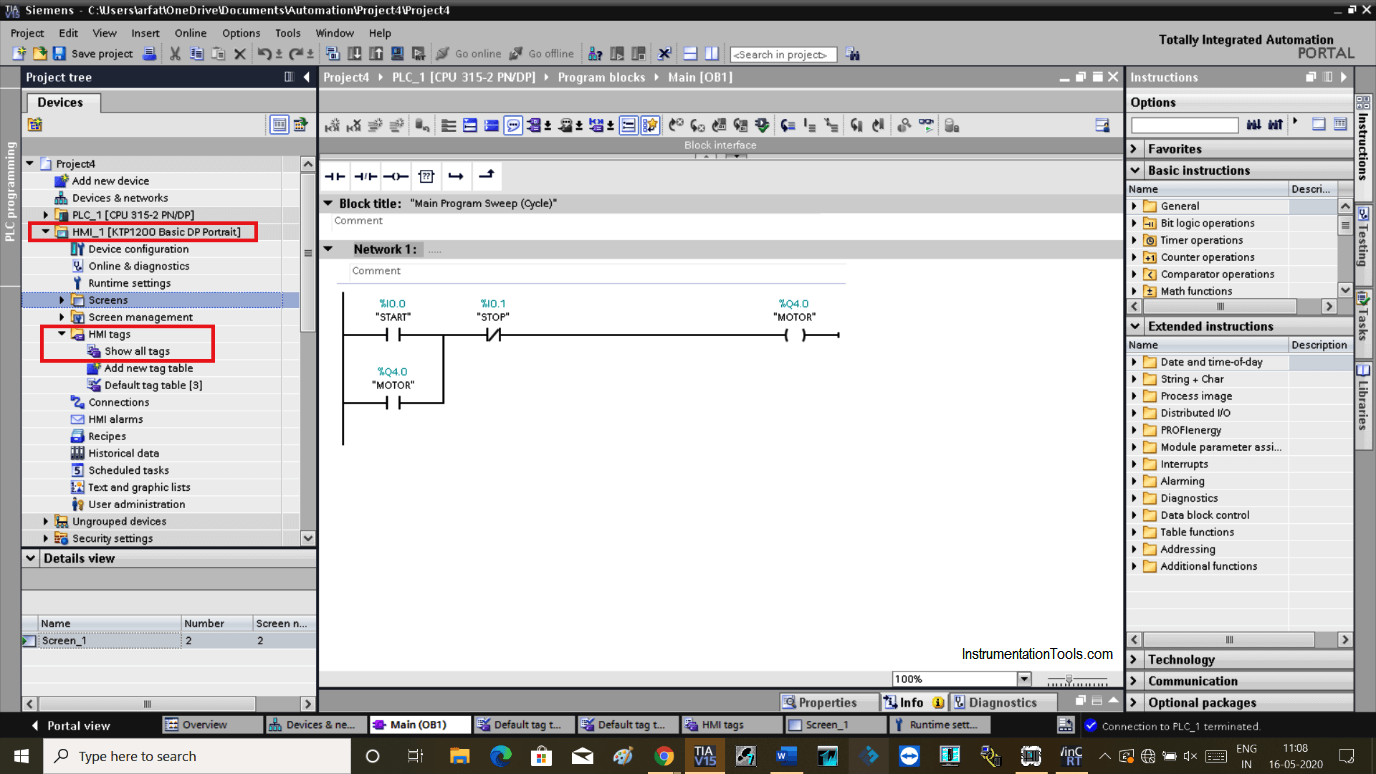Click the Go offline button
This screenshot has height=774, width=1376.
coord(542,53)
